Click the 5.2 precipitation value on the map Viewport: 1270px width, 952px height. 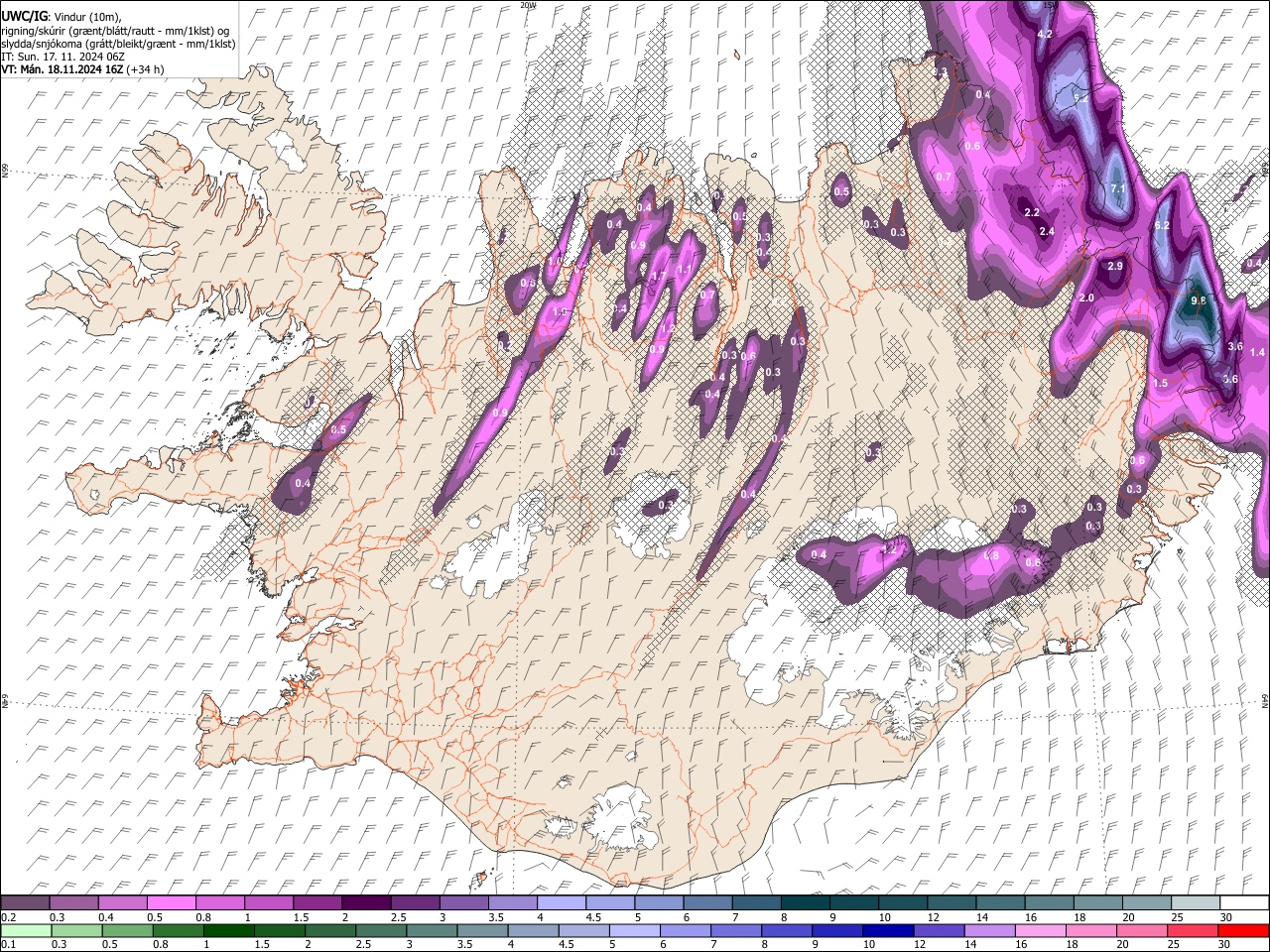(x=1081, y=99)
